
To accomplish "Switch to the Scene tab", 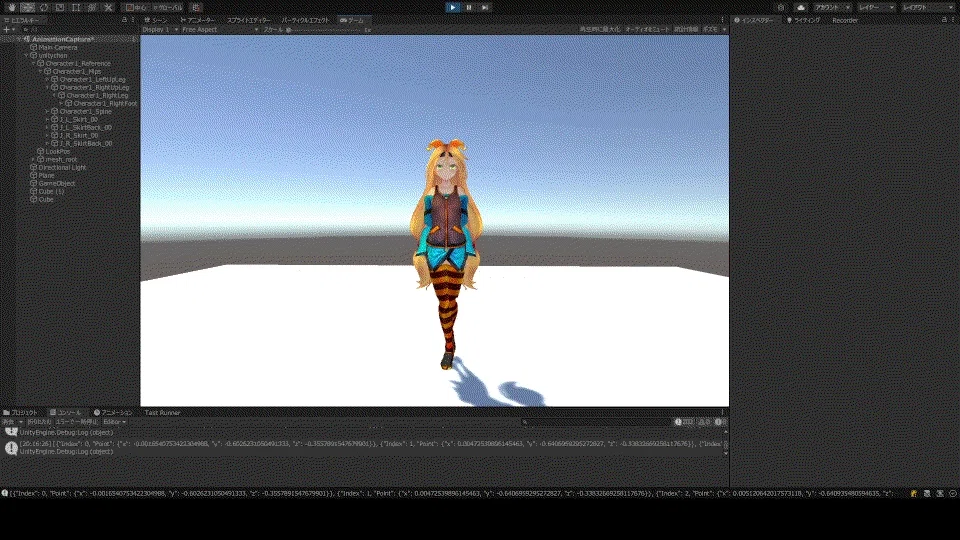I will pos(156,20).
